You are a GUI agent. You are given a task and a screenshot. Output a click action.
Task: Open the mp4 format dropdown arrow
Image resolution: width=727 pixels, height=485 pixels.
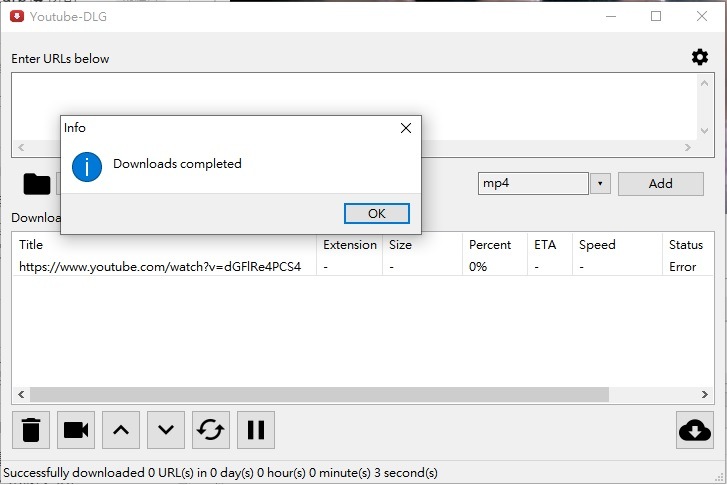point(600,184)
